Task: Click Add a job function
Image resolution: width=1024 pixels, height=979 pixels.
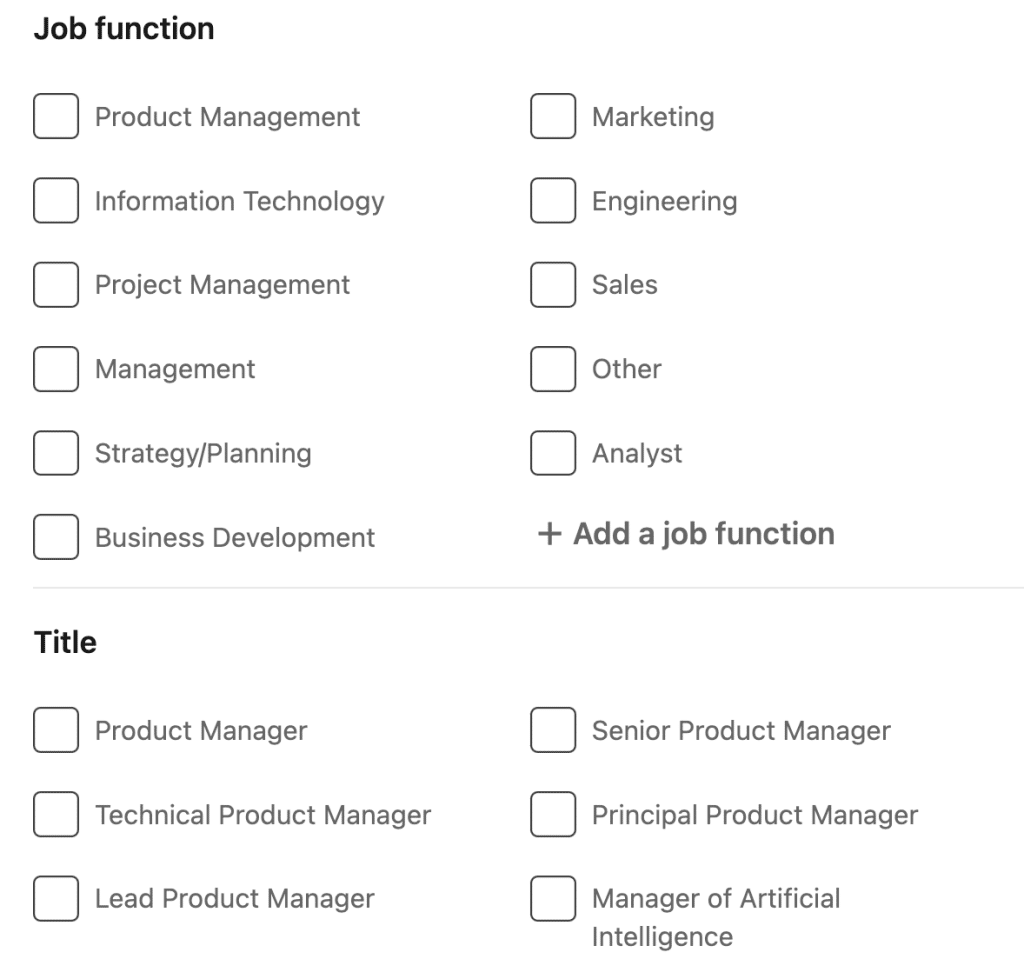Action: pos(703,534)
